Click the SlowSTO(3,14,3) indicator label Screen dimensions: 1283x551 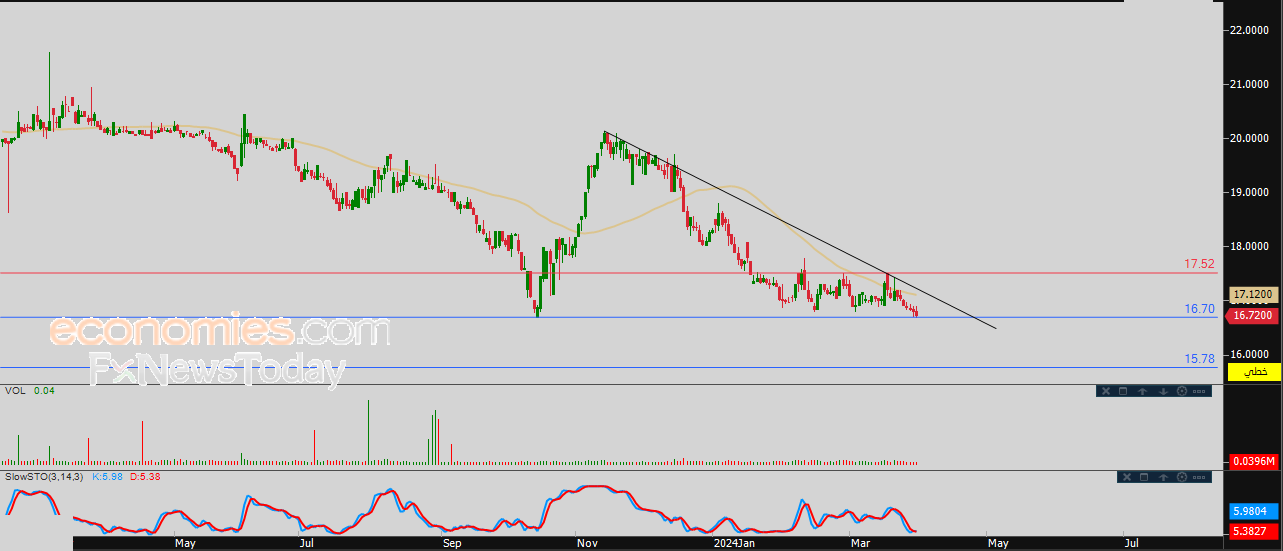[46, 477]
